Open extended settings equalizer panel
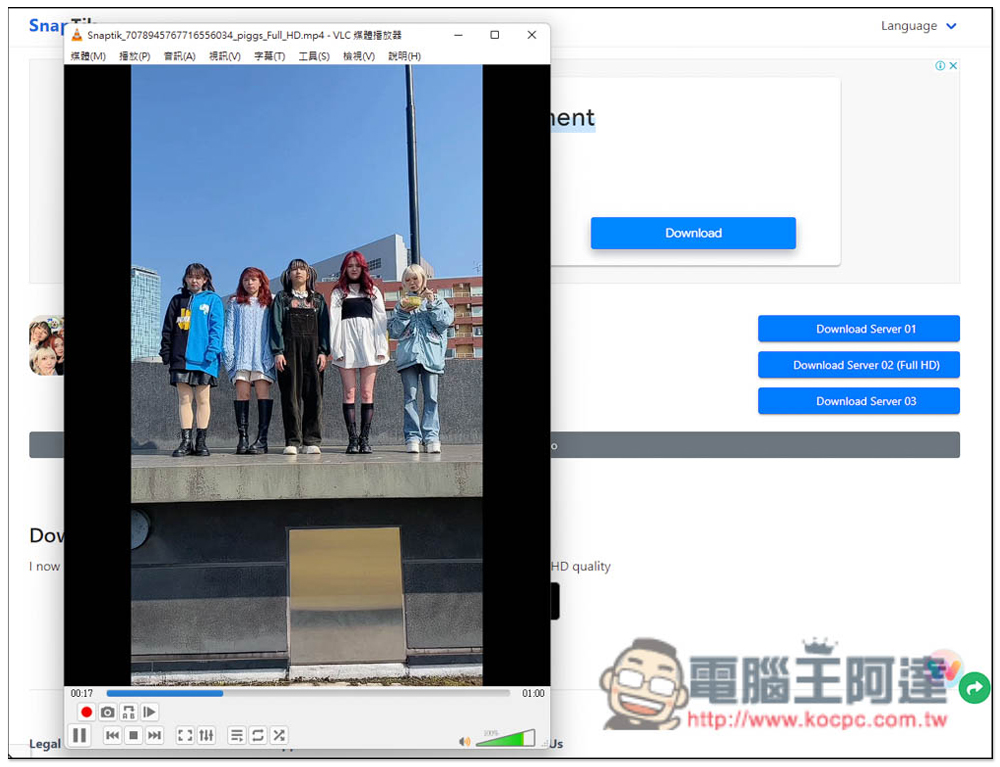Viewport: 1000px width, 767px height. [x=206, y=736]
